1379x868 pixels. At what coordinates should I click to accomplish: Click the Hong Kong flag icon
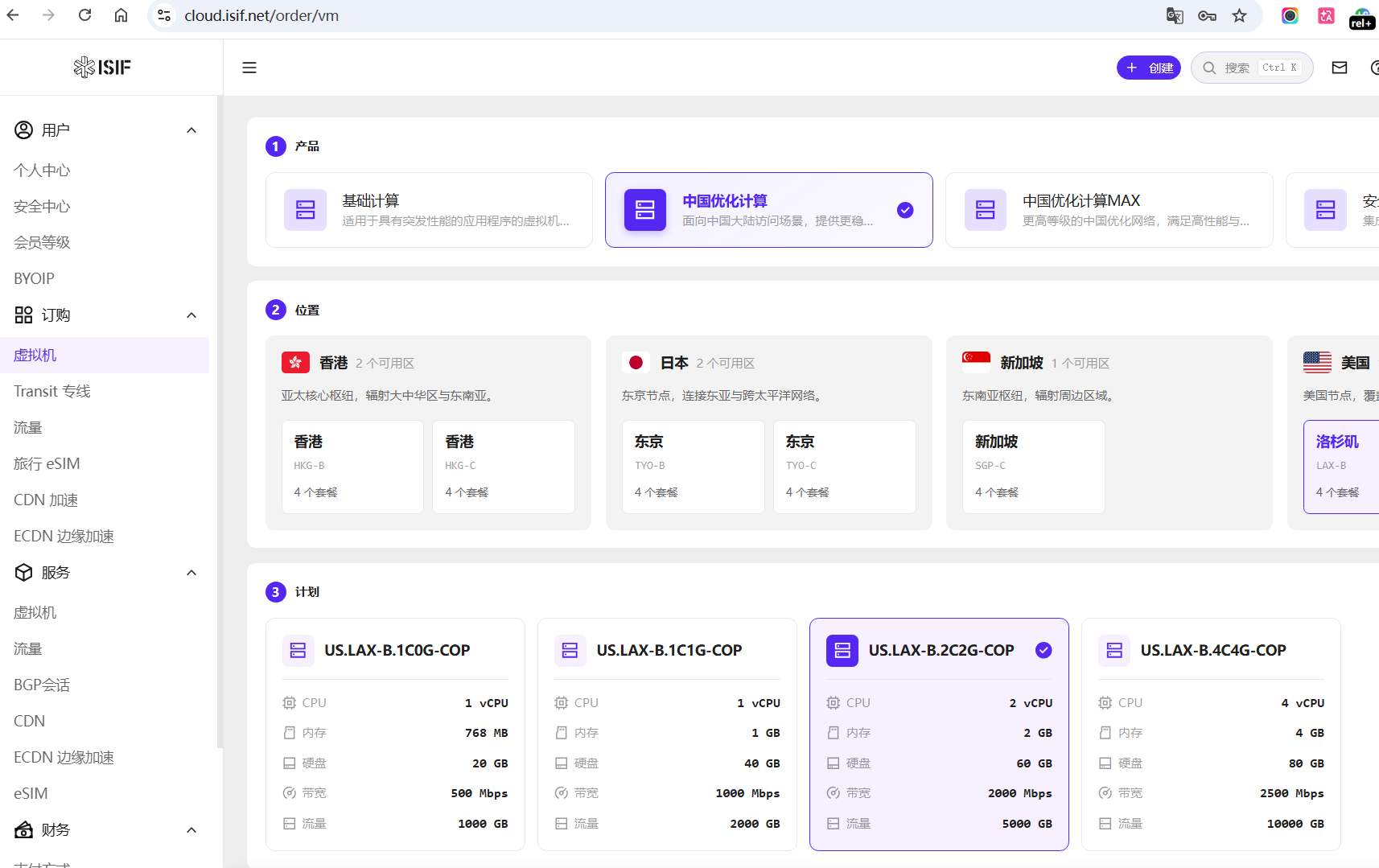[295, 363]
